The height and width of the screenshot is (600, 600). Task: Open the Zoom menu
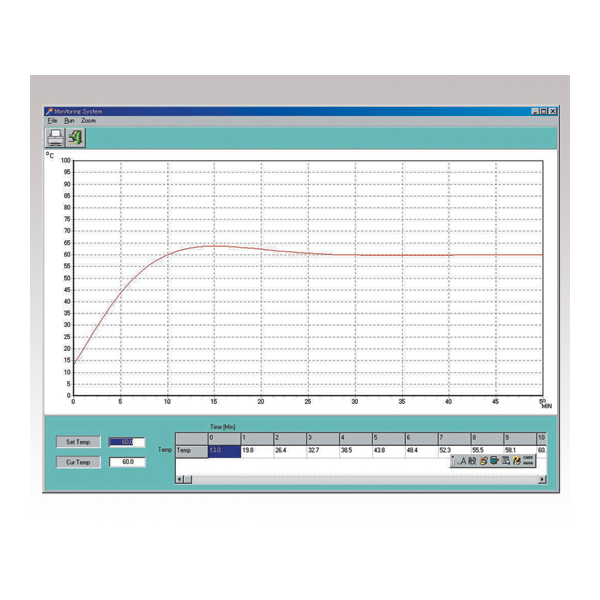[88, 121]
